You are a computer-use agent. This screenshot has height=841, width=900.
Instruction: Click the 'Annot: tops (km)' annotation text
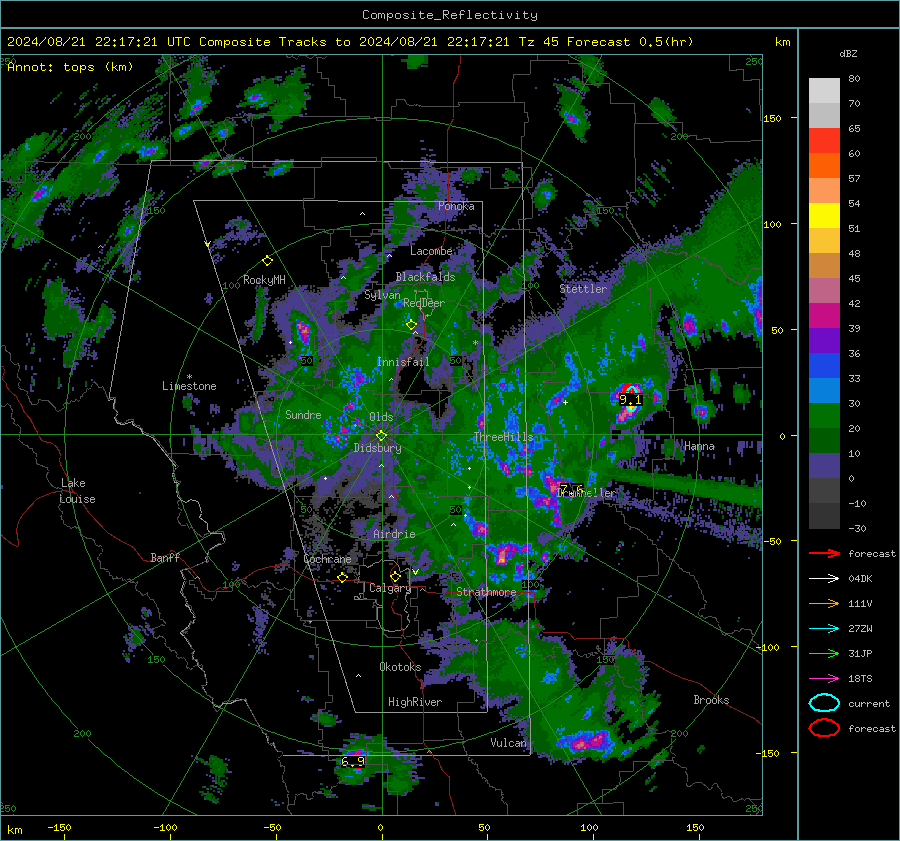pos(70,67)
